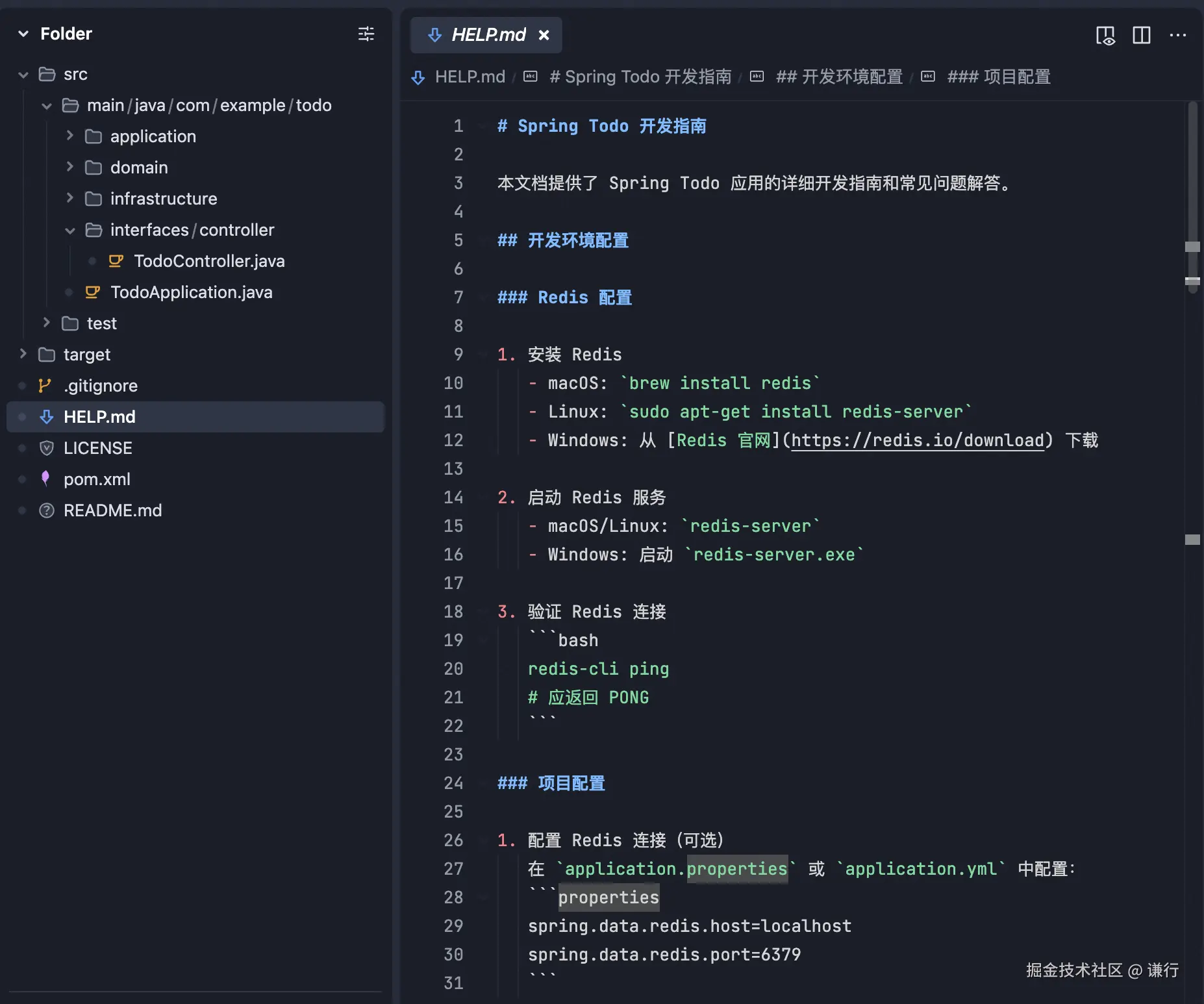Click the Java icon beside TodoController.java

click(x=116, y=261)
